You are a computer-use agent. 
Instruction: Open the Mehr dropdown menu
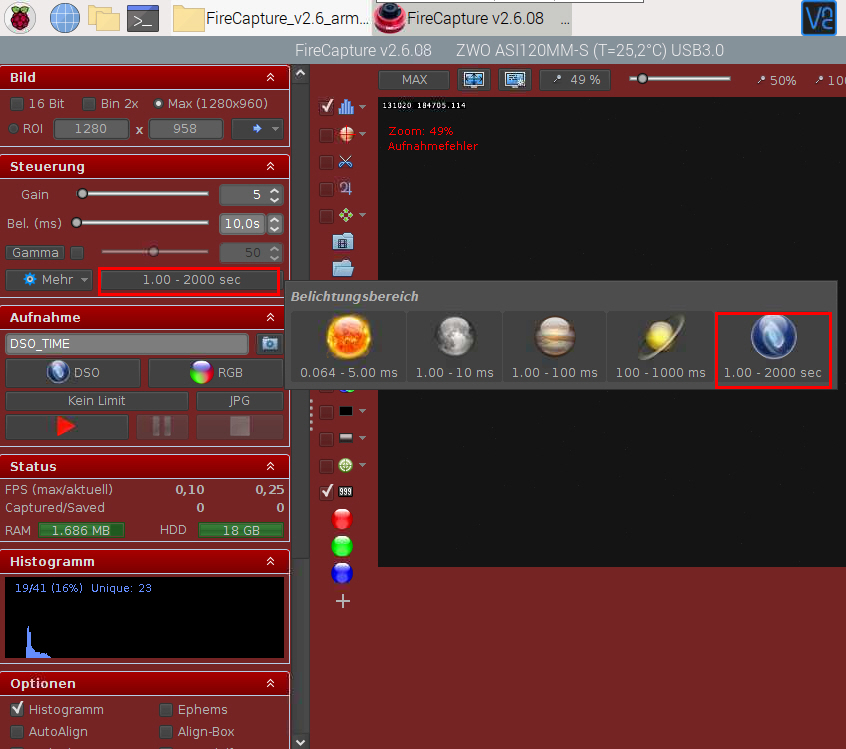[49, 280]
